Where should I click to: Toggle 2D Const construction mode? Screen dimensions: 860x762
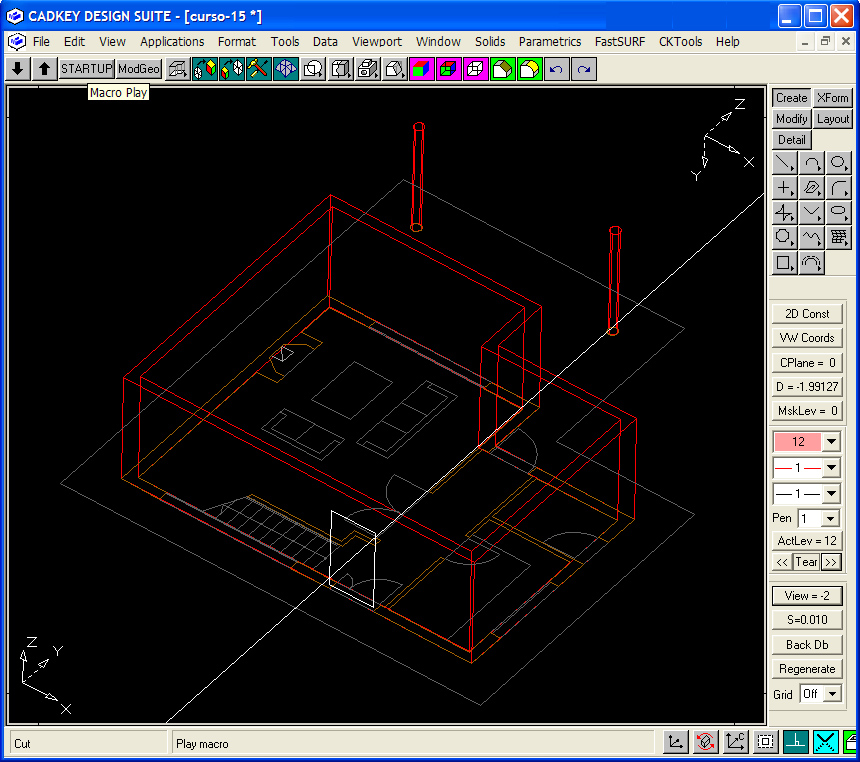click(x=807, y=314)
